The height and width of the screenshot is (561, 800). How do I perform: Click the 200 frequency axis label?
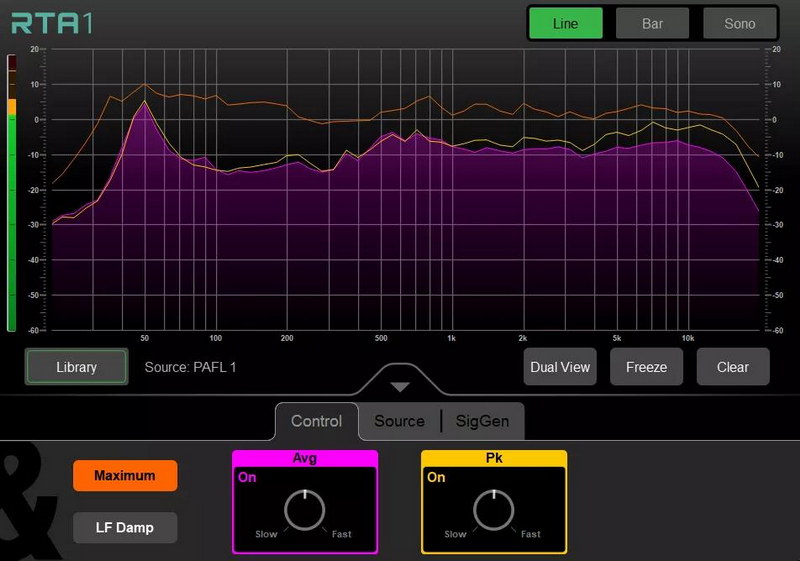[287, 338]
